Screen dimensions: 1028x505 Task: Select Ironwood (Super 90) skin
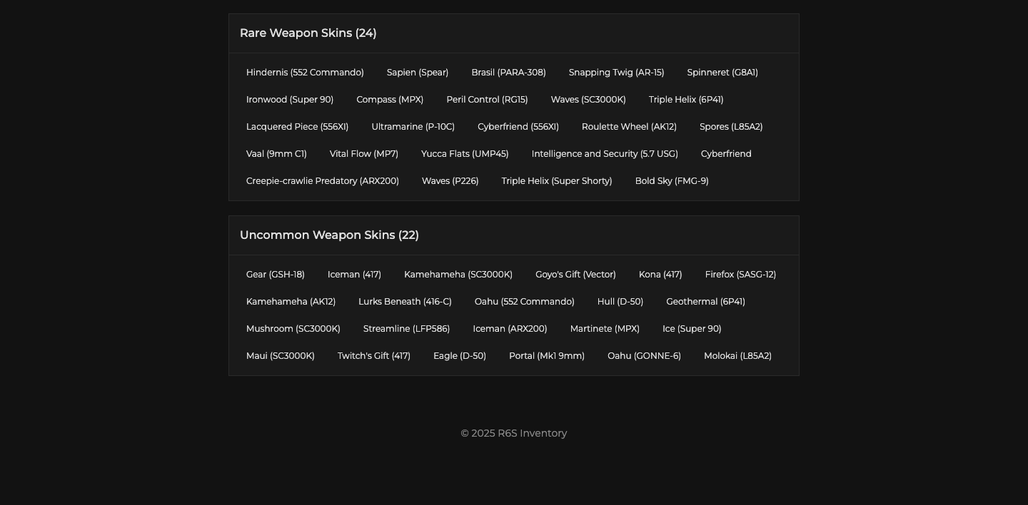(290, 100)
